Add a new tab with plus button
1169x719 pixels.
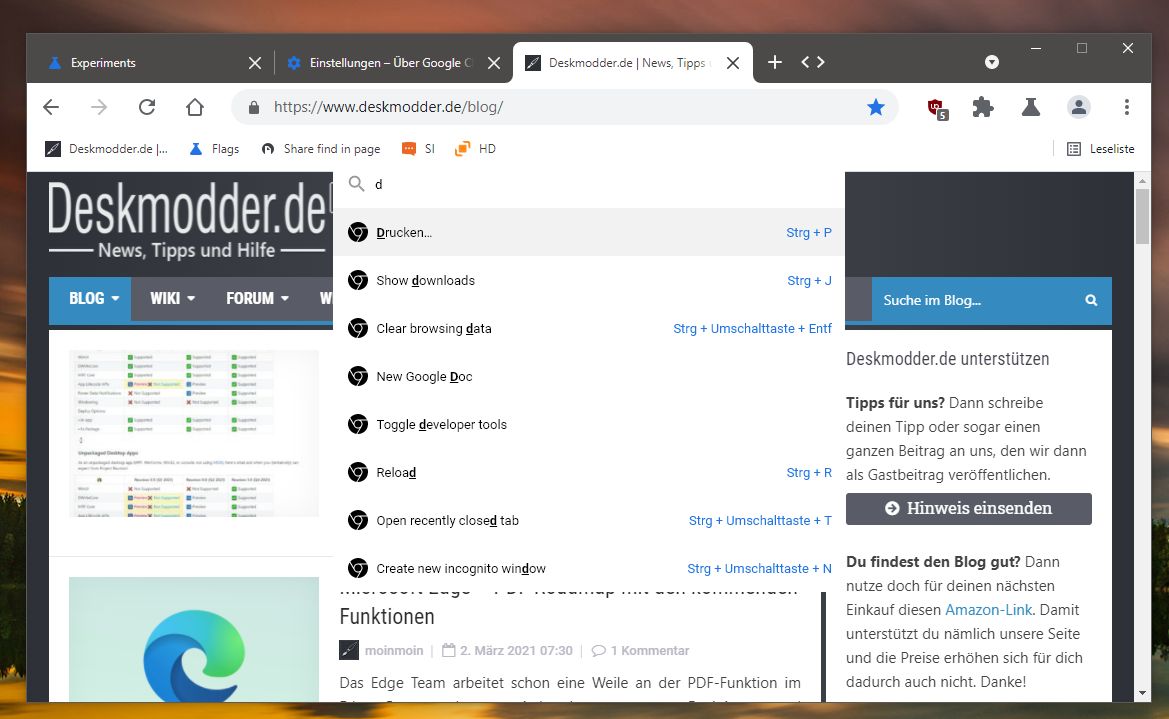tap(775, 62)
